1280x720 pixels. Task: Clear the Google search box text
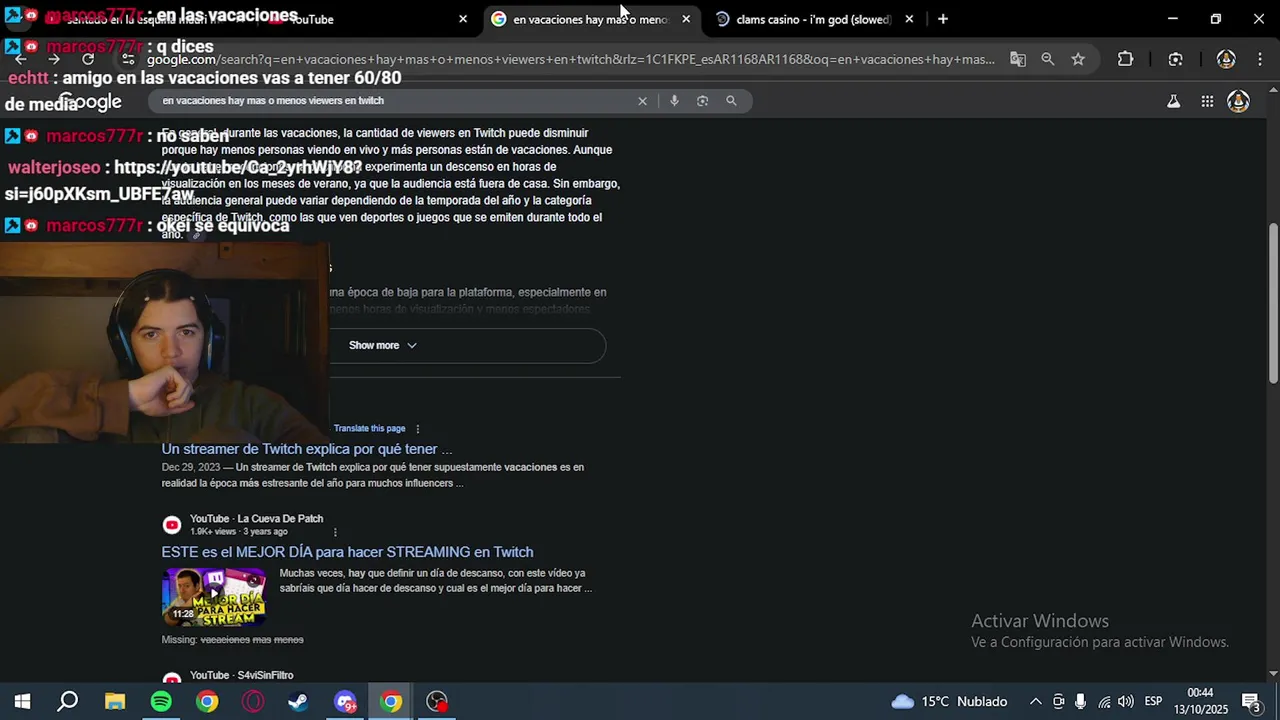(642, 101)
